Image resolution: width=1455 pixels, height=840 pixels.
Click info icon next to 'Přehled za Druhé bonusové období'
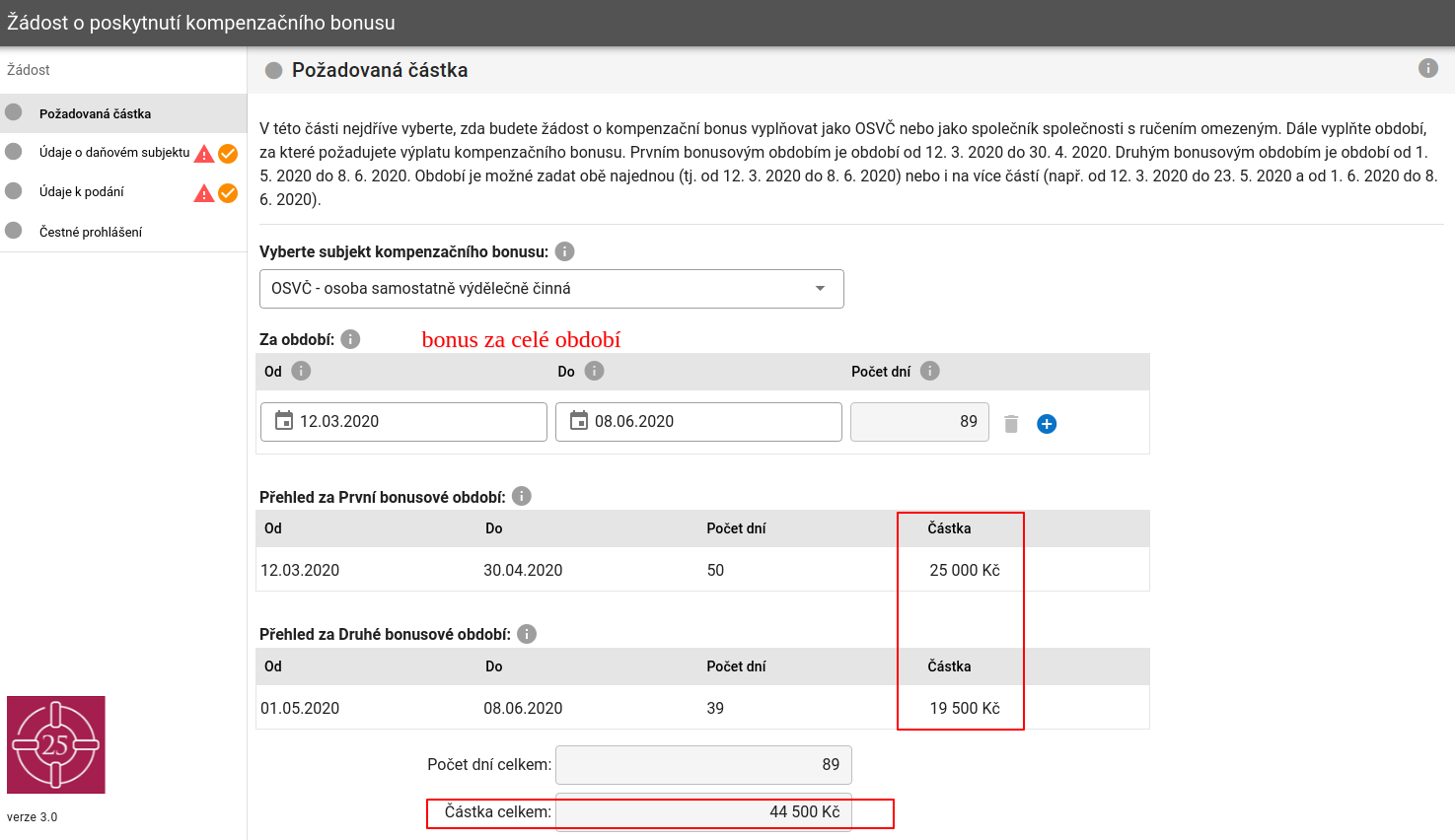pyautogui.click(x=527, y=634)
